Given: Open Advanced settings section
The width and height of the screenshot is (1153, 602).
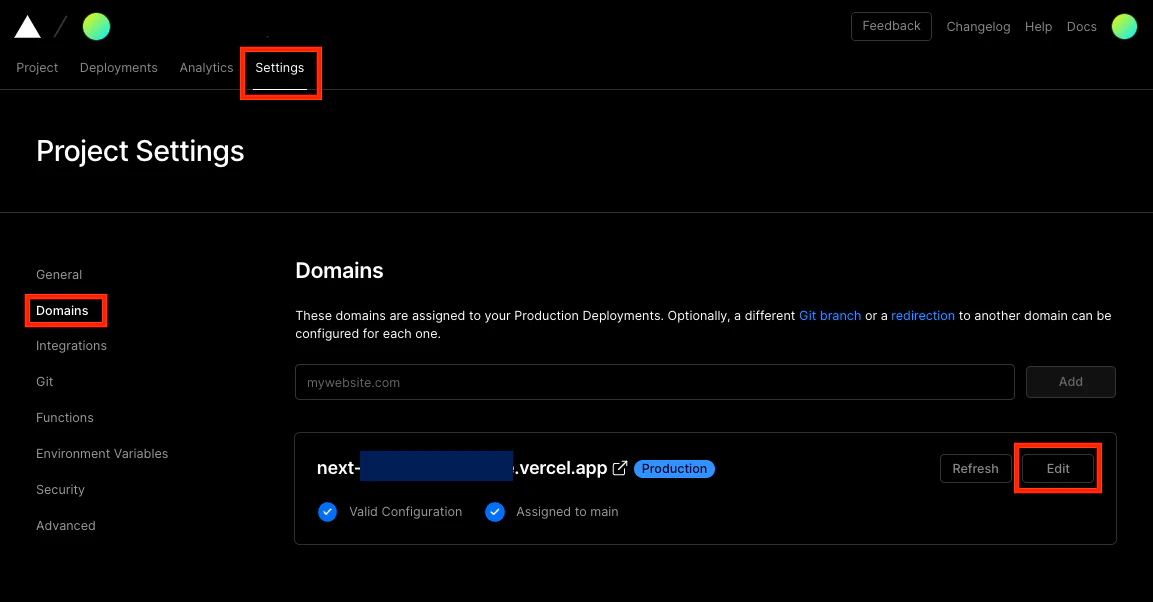Looking at the screenshot, I should pyautogui.click(x=65, y=526).
